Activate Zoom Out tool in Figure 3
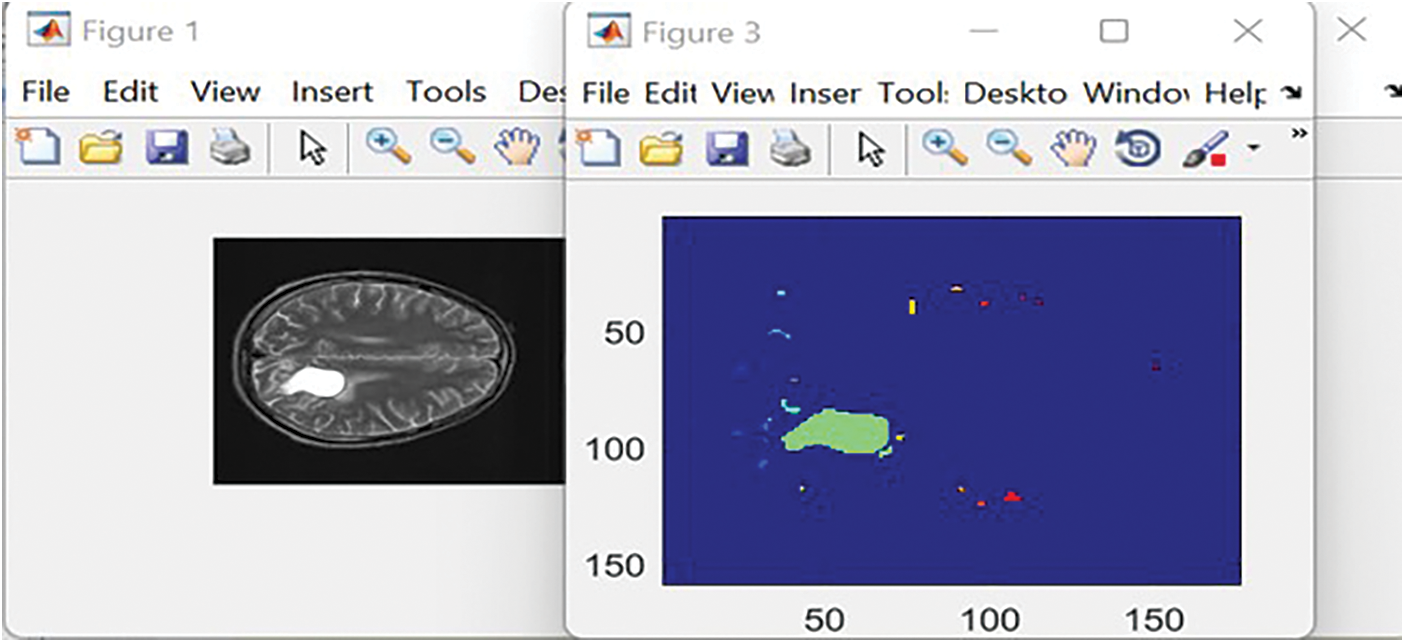This screenshot has height=643, width=1405. tap(1009, 149)
